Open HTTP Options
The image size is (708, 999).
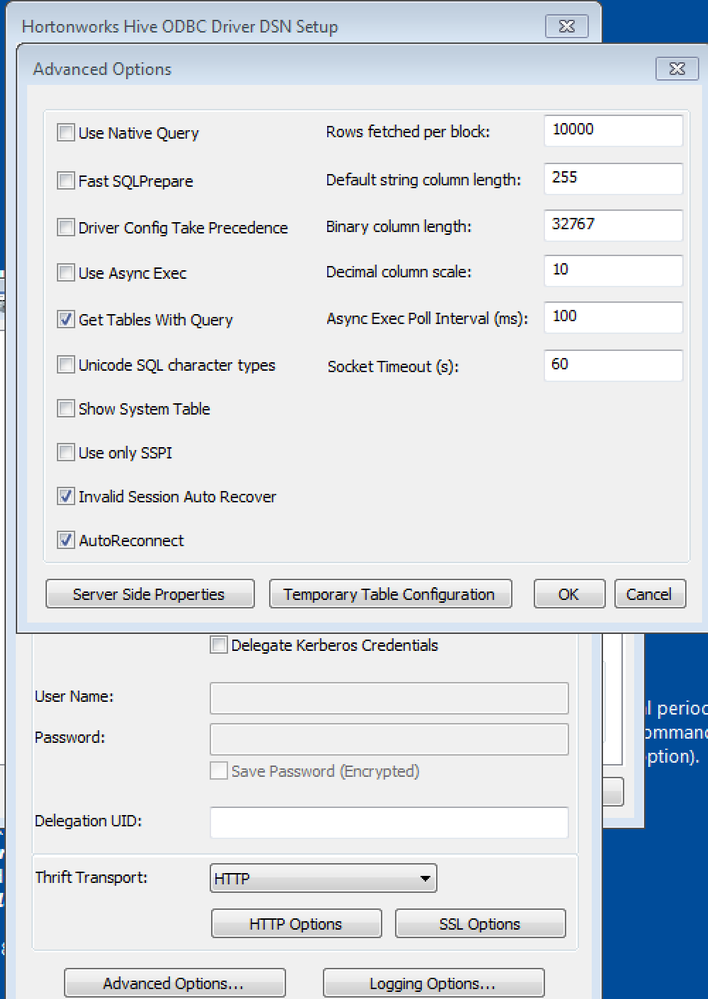point(296,923)
